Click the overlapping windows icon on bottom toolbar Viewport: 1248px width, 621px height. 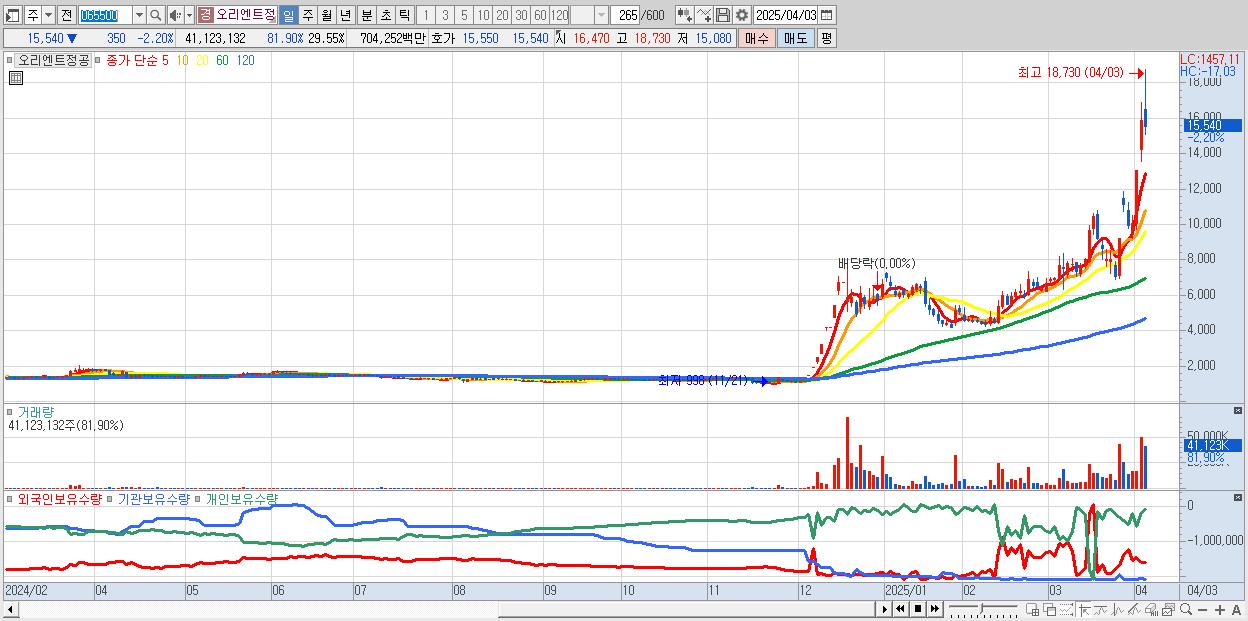(1050, 609)
